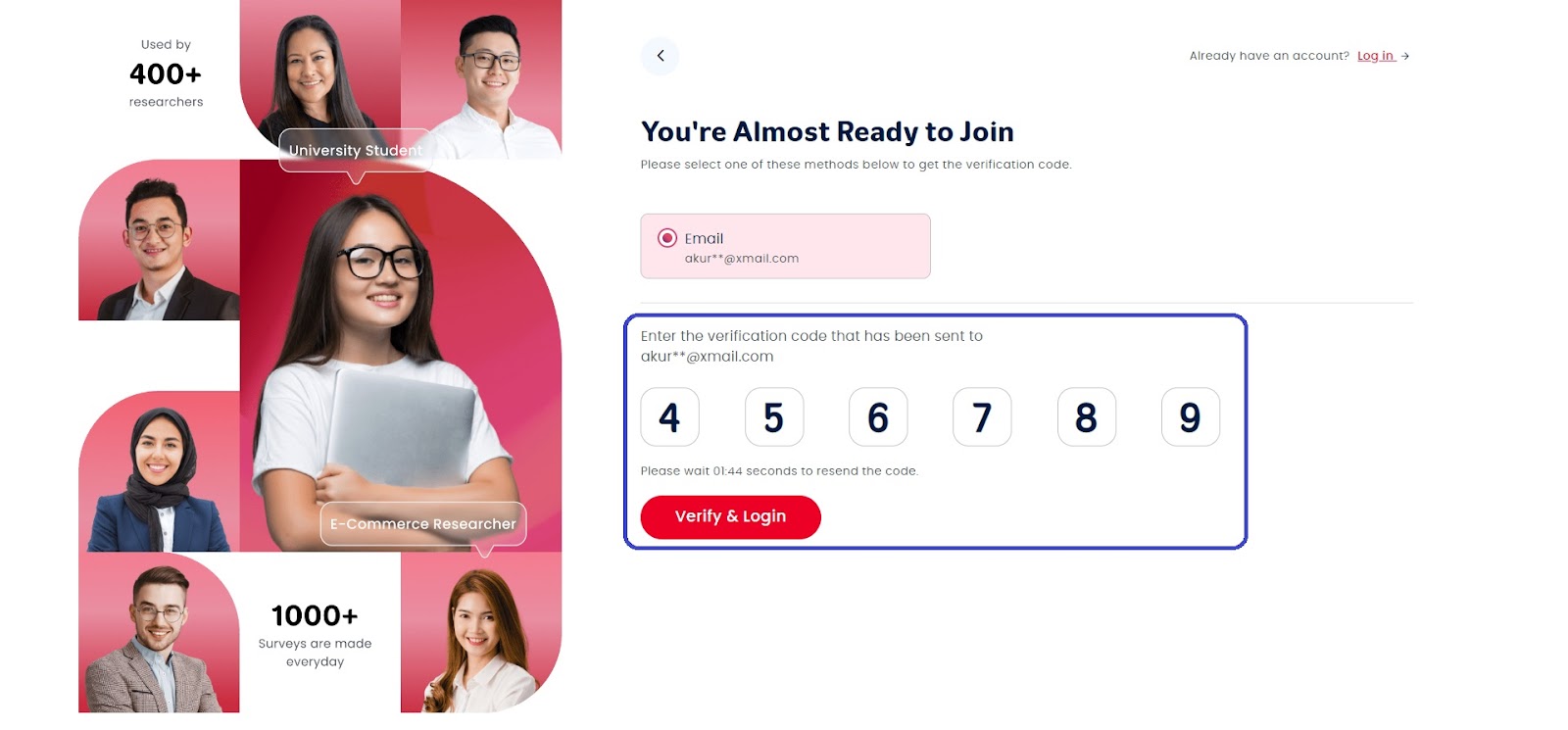Viewport: 1568px width, 730px height.
Task: Open the Log in link
Action: (1375, 56)
